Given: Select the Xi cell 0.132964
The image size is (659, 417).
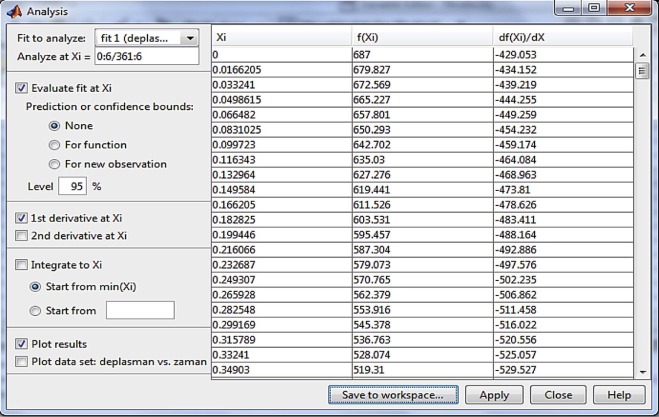Looking at the screenshot, I should (282, 175).
